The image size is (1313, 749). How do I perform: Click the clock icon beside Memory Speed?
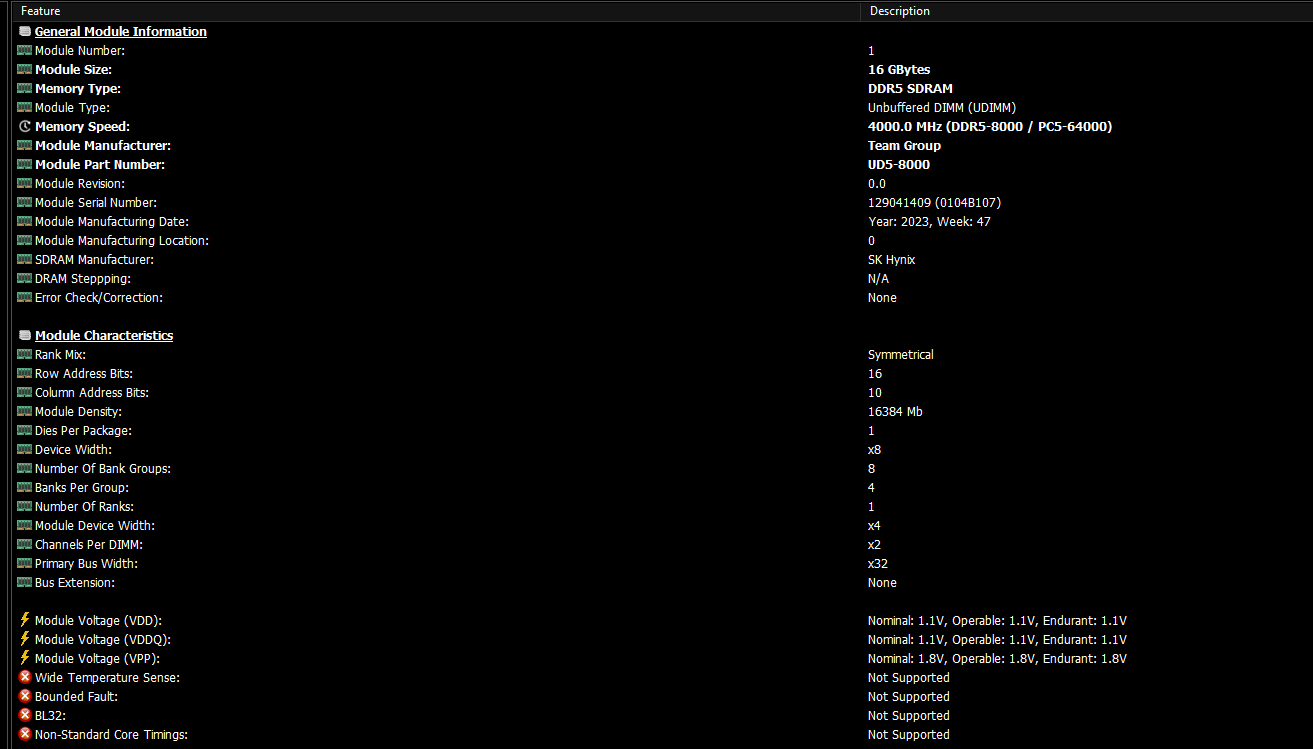pyautogui.click(x=25, y=127)
